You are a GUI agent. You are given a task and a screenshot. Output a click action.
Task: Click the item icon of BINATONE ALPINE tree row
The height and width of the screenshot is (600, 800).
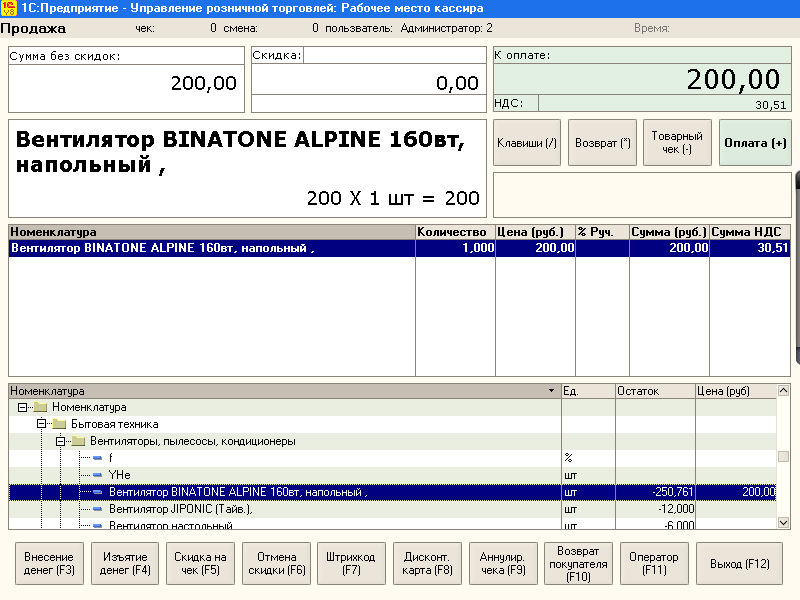coord(97,492)
